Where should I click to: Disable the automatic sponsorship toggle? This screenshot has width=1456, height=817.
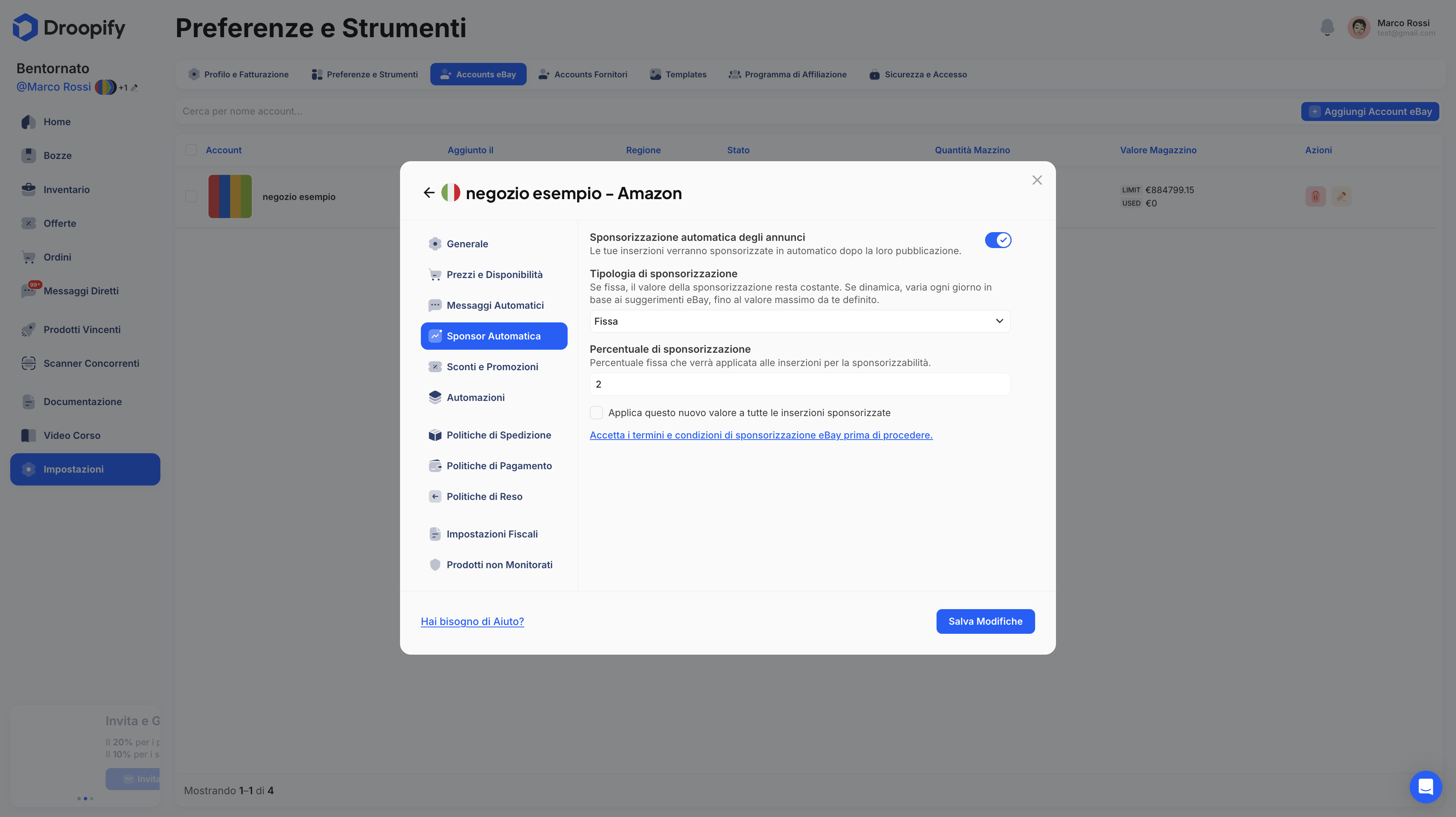coord(998,240)
